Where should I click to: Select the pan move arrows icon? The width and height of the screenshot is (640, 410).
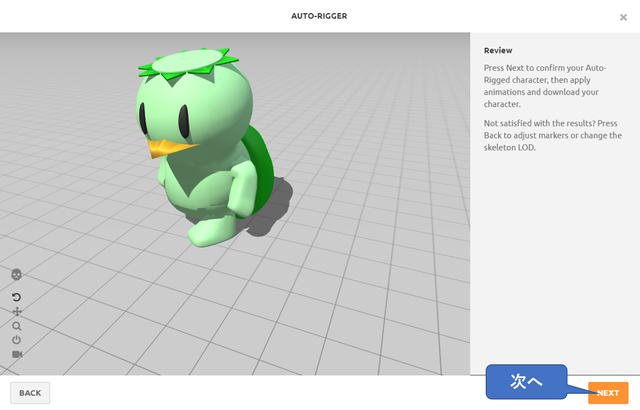(x=17, y=312)
